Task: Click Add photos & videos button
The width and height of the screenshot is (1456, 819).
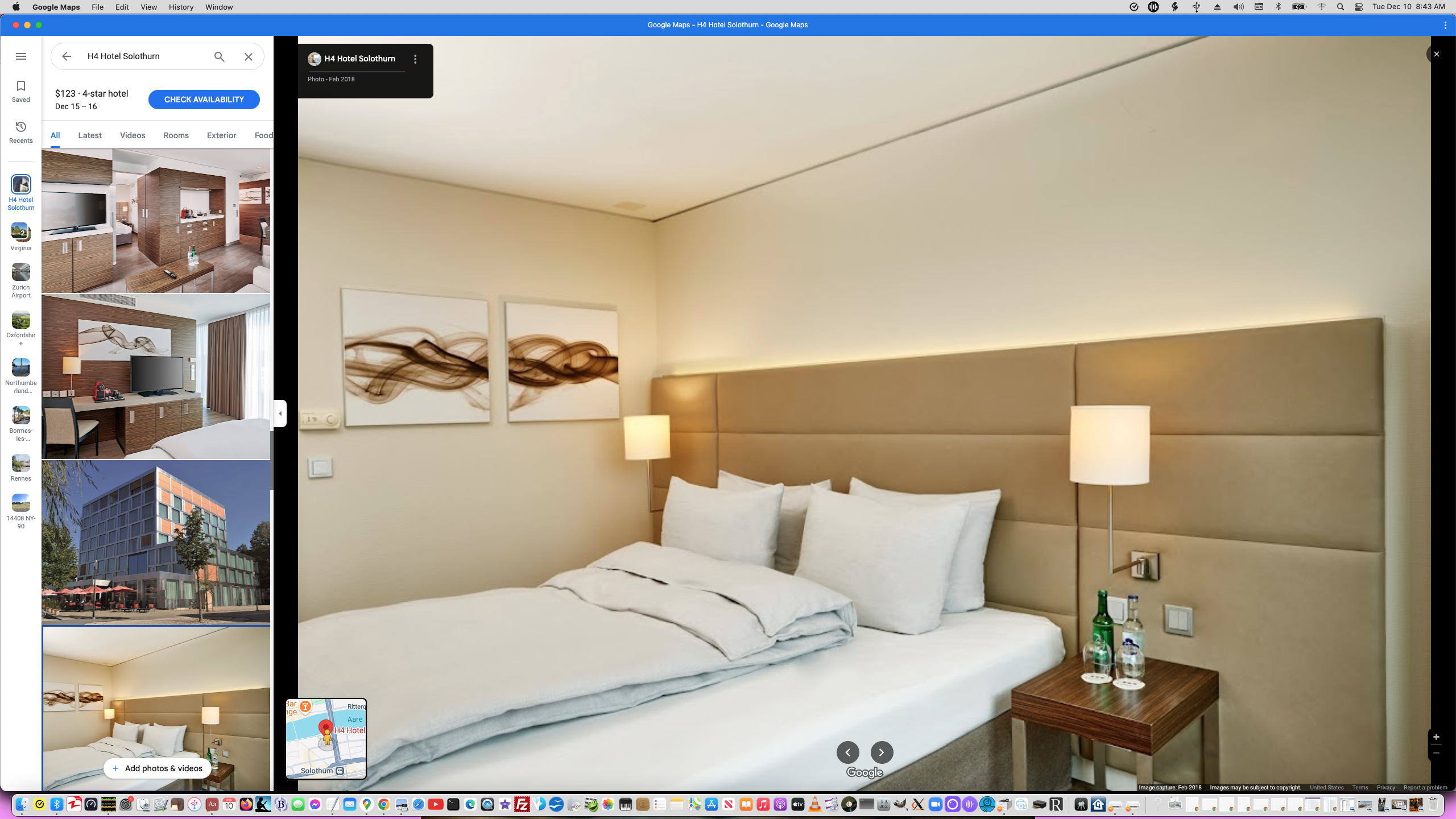Action: click(x=157, y=768)
